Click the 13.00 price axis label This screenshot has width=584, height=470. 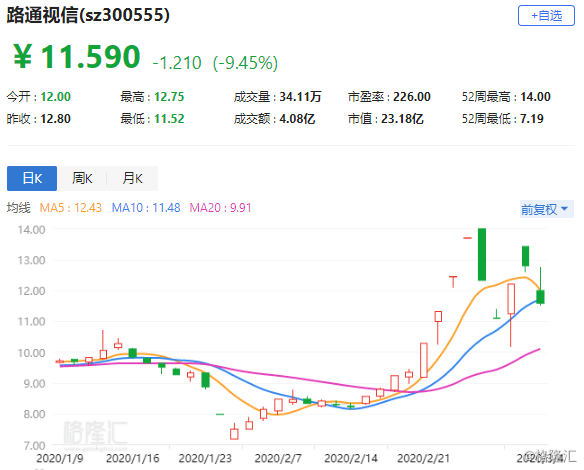click(x=31, y=260)
